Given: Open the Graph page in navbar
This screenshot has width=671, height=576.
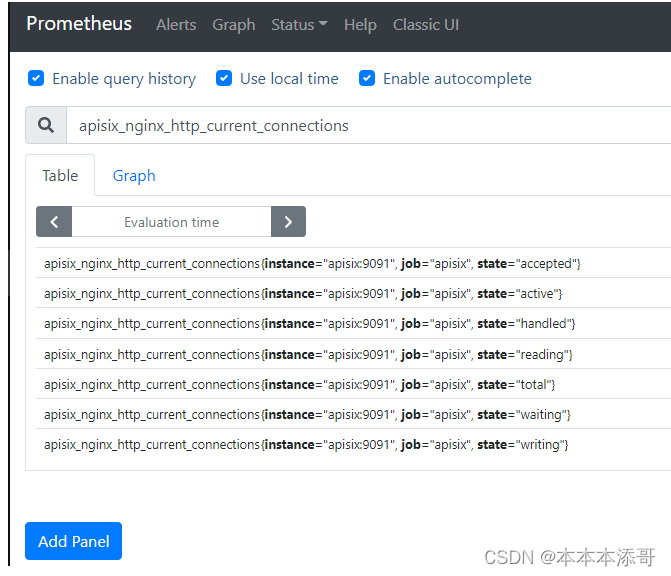Looking at the screenshot, I should [234, 25].
